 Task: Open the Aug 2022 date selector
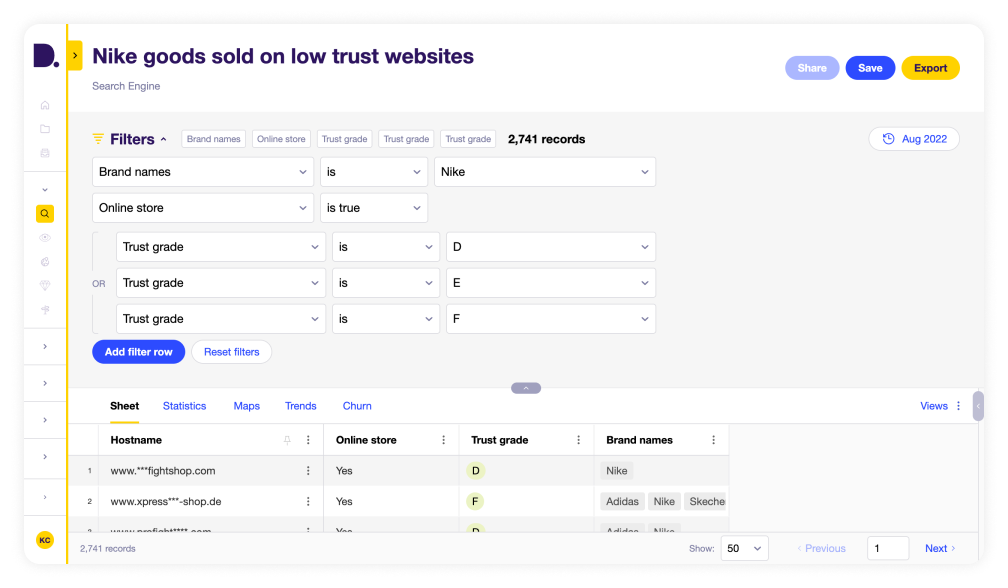point(914,139)
